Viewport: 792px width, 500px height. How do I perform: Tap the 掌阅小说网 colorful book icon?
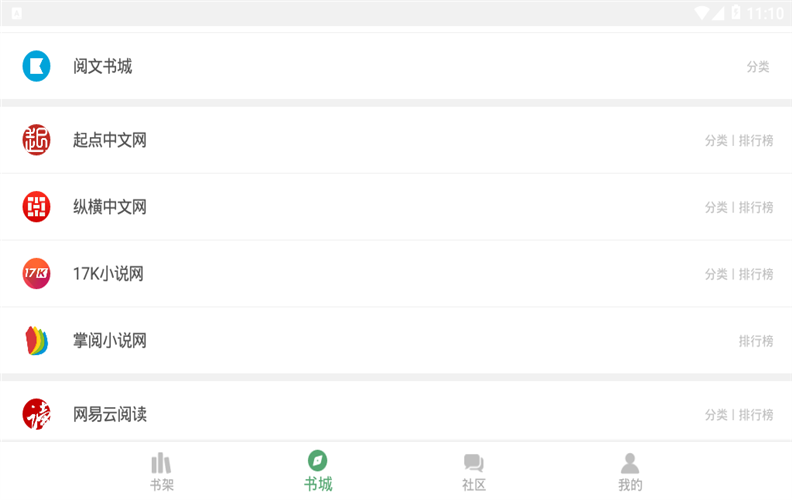[x=36, y=340]
